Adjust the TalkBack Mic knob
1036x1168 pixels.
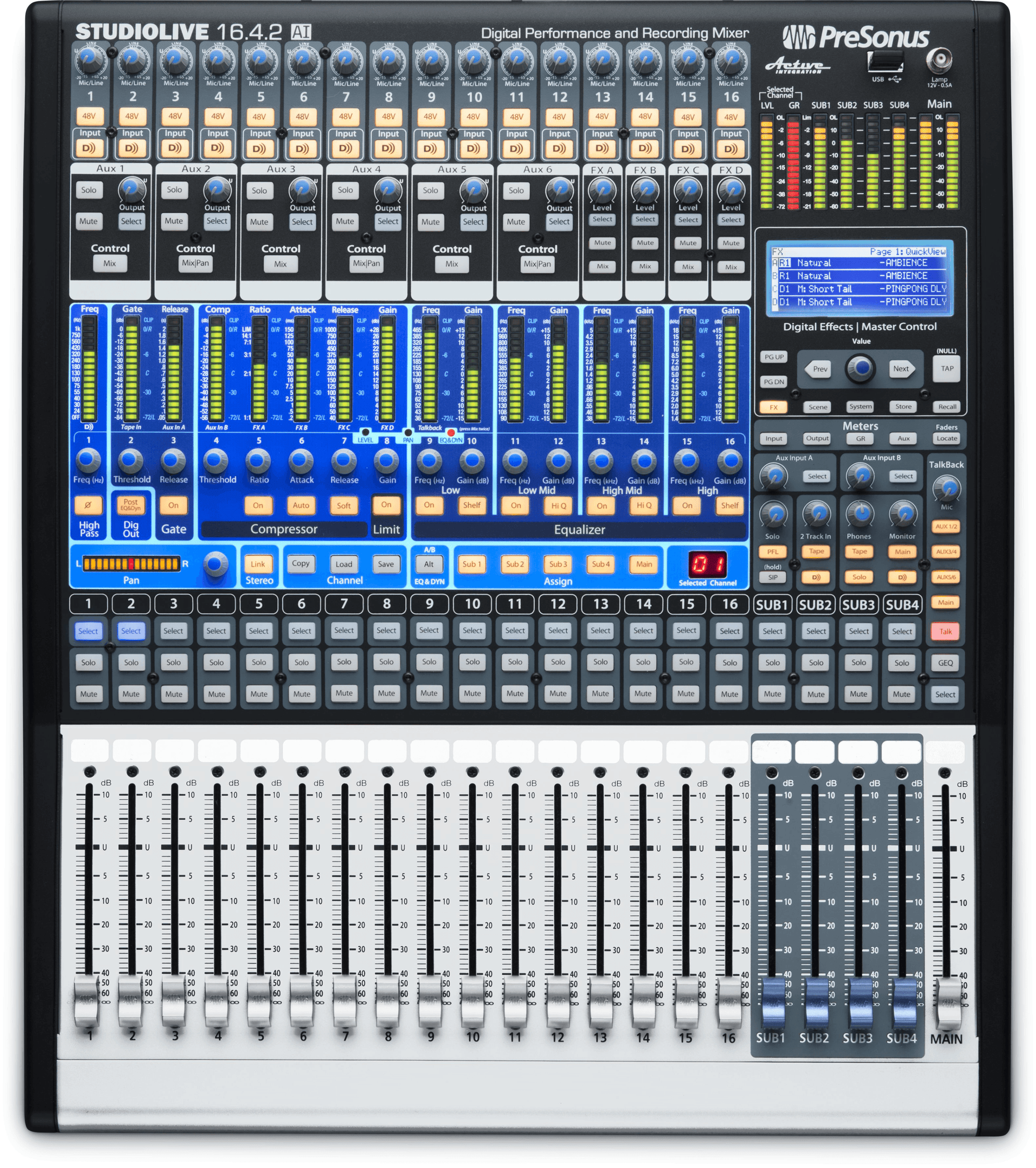tap(946, 488)
